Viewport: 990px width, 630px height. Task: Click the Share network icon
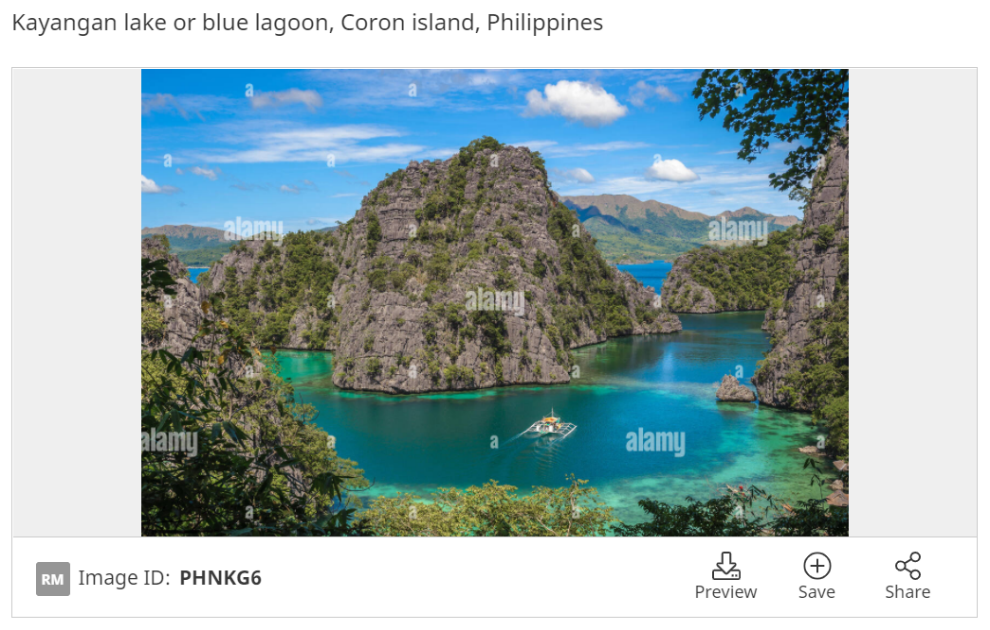click(x=907, y=566)
